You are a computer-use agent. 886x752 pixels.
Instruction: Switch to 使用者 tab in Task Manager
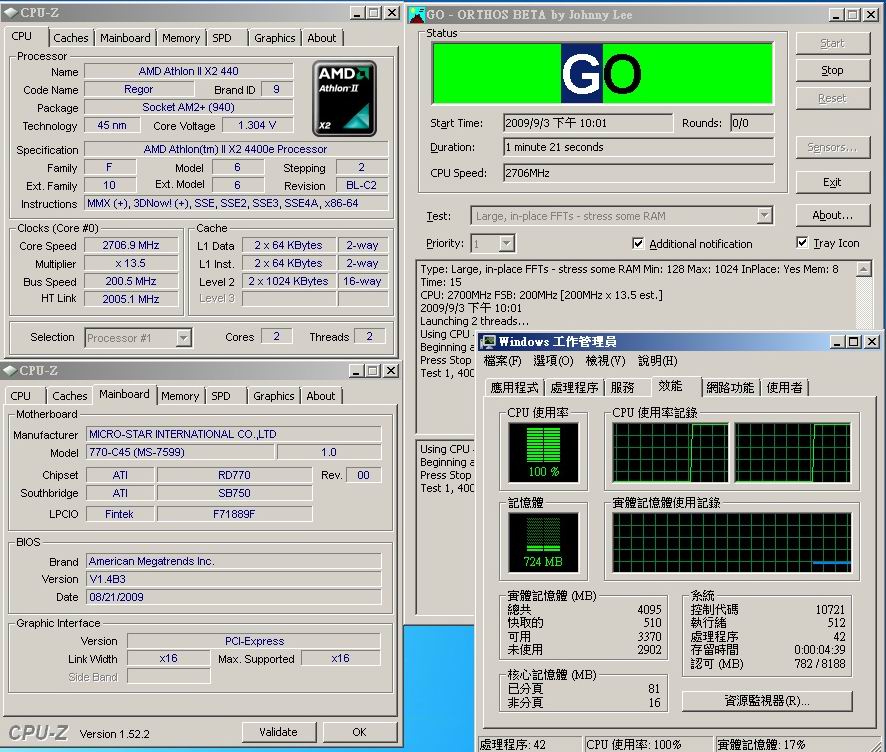click(784, 388)
